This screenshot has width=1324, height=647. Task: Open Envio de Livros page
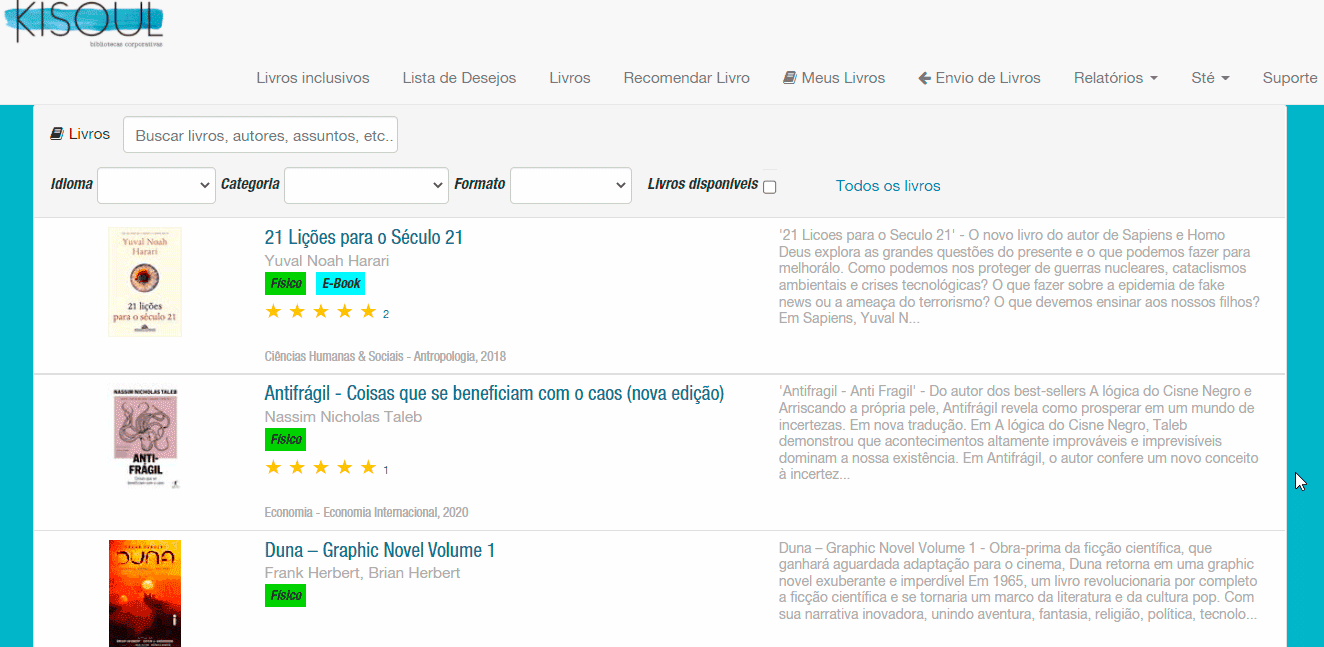pos(979,78)
